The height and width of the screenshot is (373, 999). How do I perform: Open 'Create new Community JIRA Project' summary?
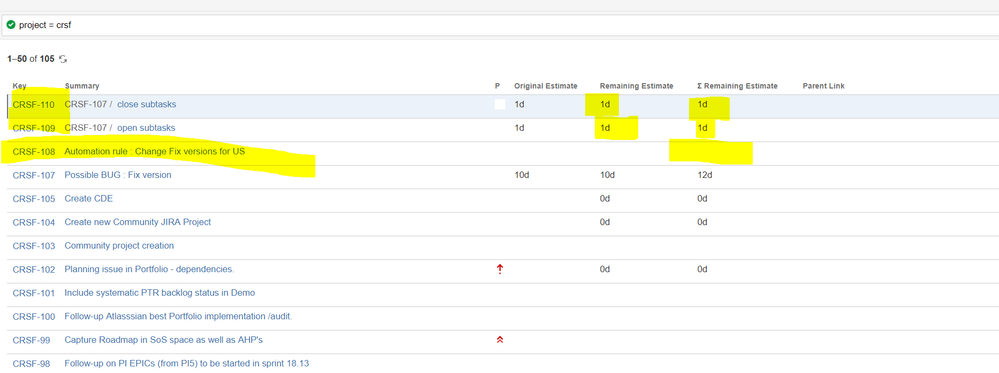point(138,222)
